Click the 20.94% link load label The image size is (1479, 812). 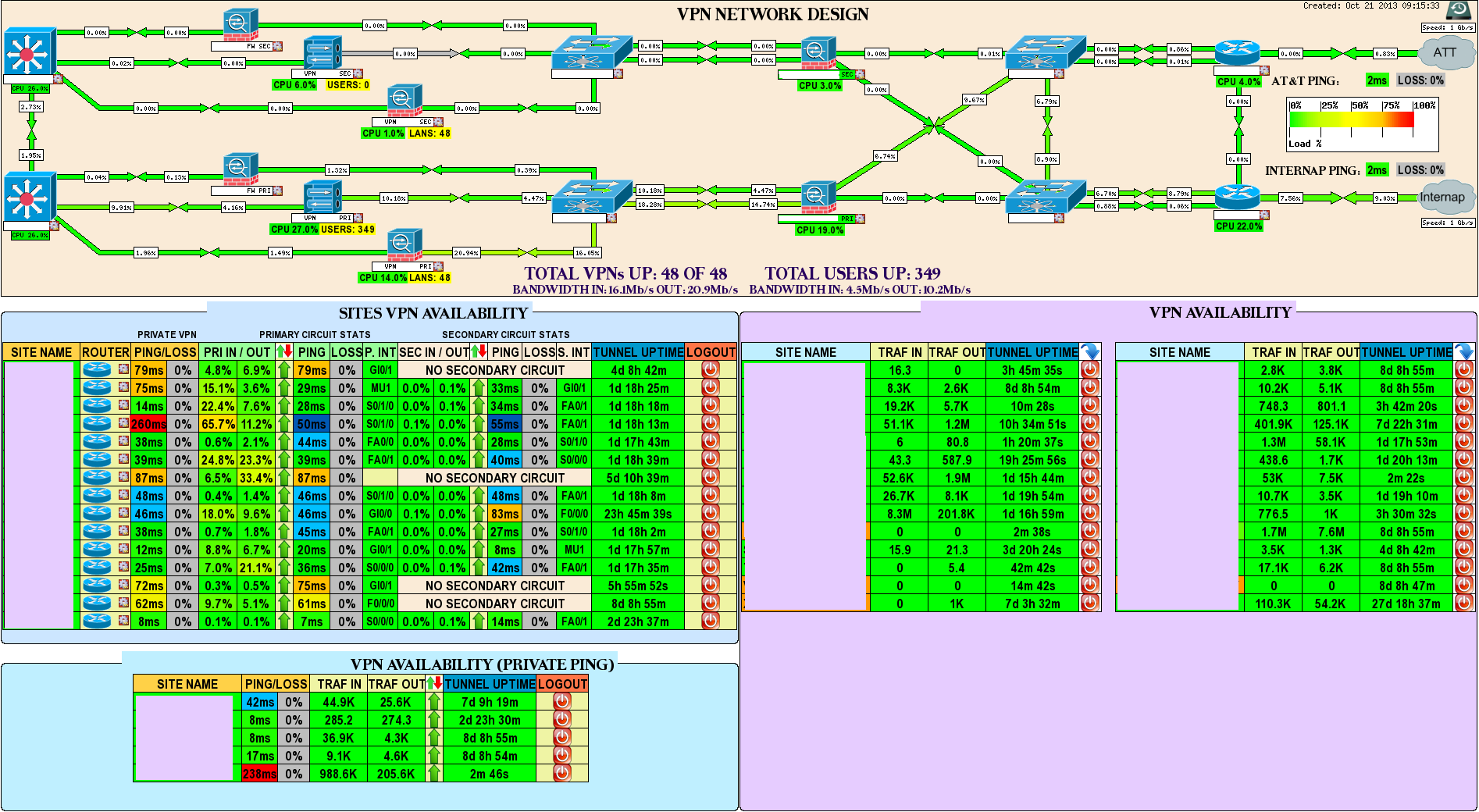[466, 252]
